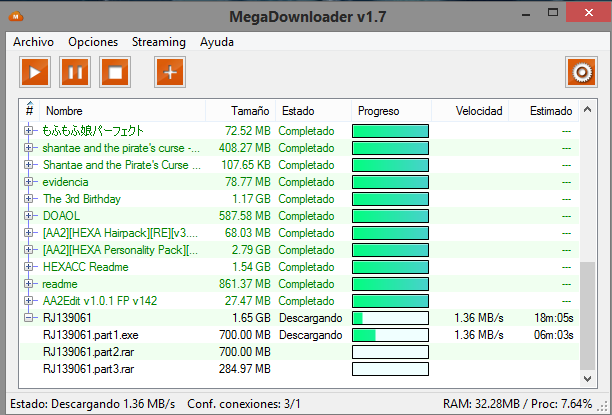Sort by the # column header

pyautogui.click(x=30, y=111)
